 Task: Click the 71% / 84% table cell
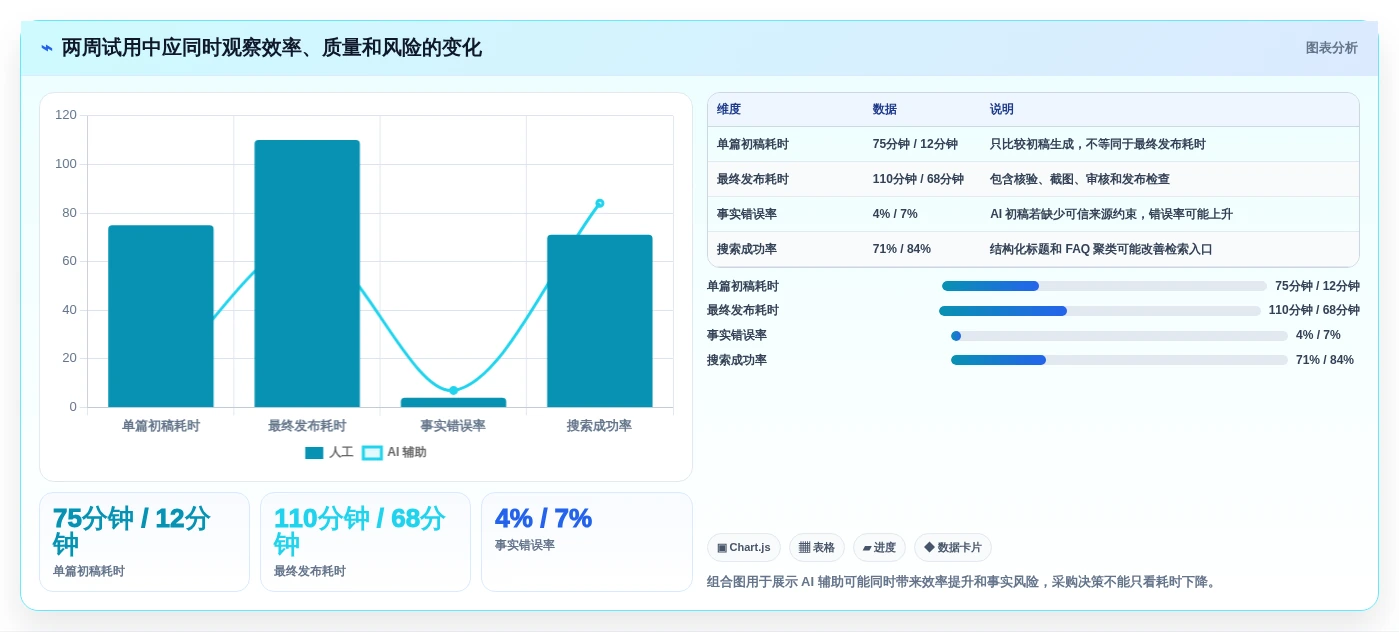point(902,249)
